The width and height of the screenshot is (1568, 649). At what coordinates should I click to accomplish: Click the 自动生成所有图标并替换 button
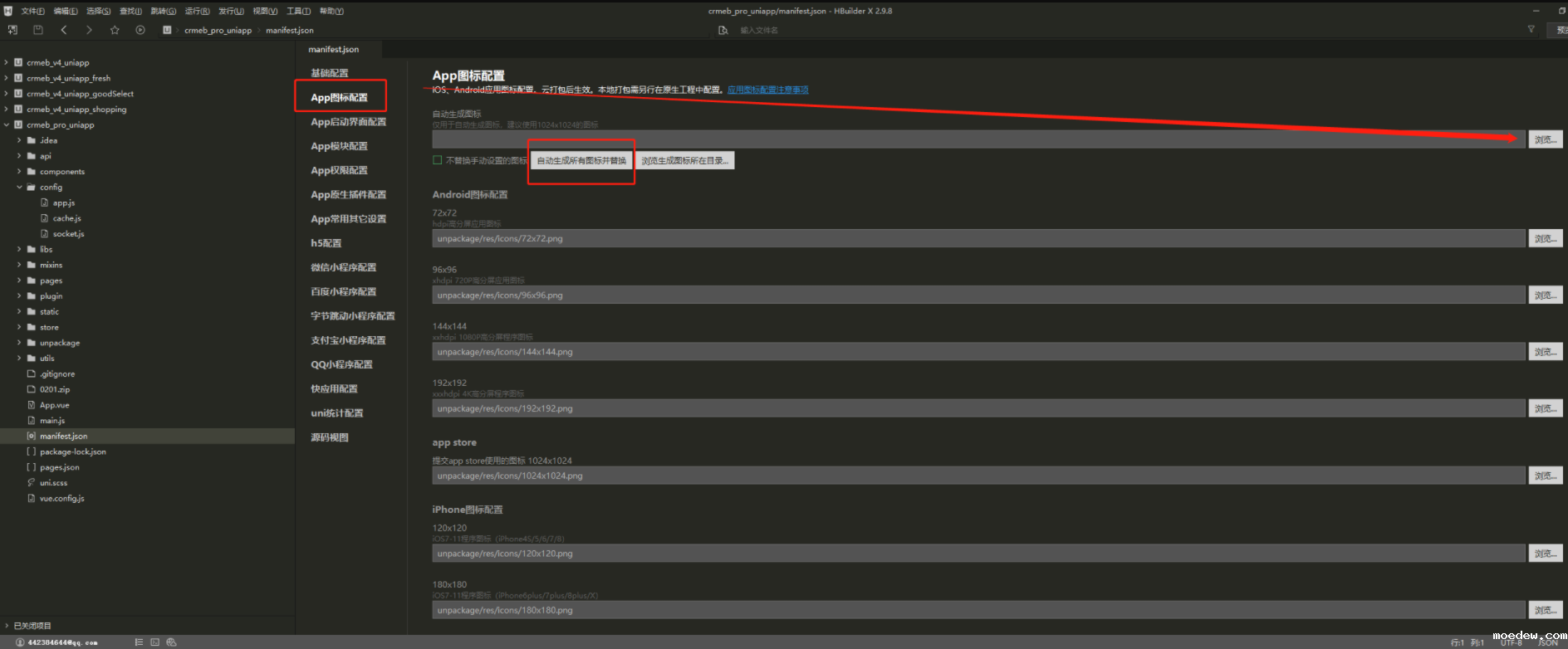[x=581, y=161]
